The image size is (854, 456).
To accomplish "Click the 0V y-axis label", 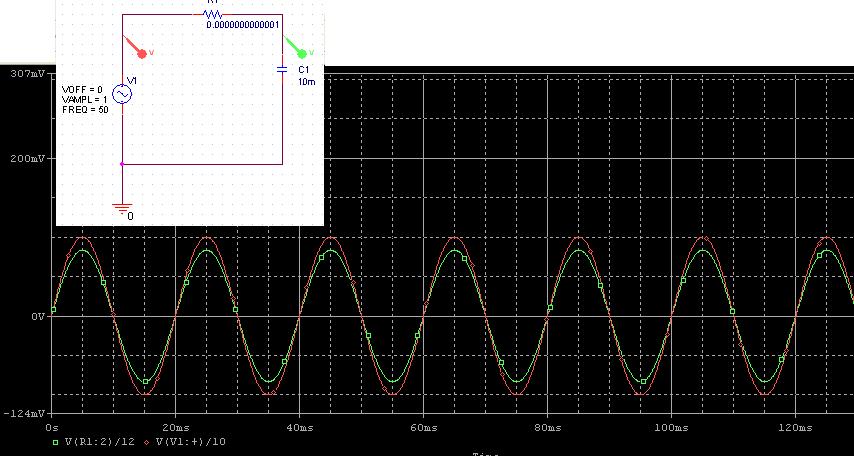I will (x=38, y=317).
